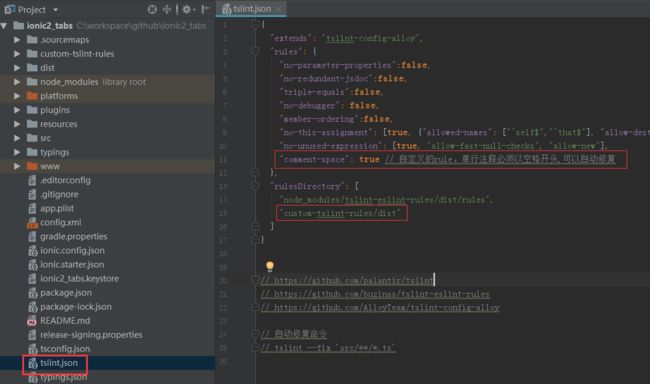This screenshot has height=384, width=650.
Task: Click the .gitignore file icon
Action: 32,194
